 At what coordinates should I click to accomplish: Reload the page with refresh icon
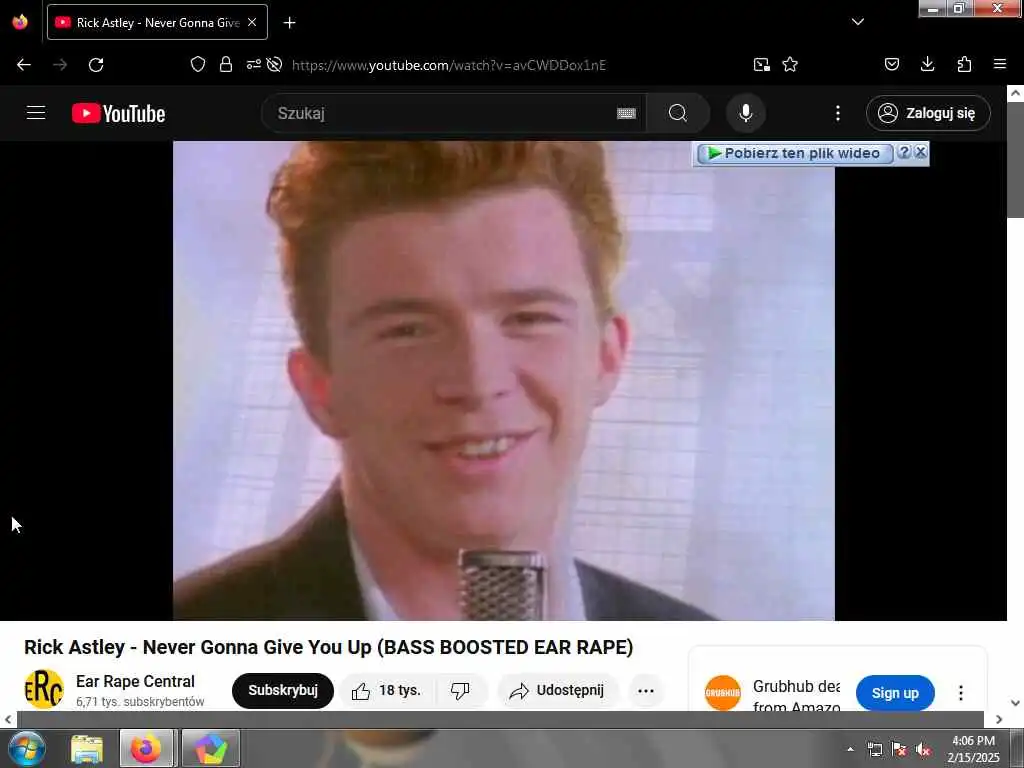[96, 65]
